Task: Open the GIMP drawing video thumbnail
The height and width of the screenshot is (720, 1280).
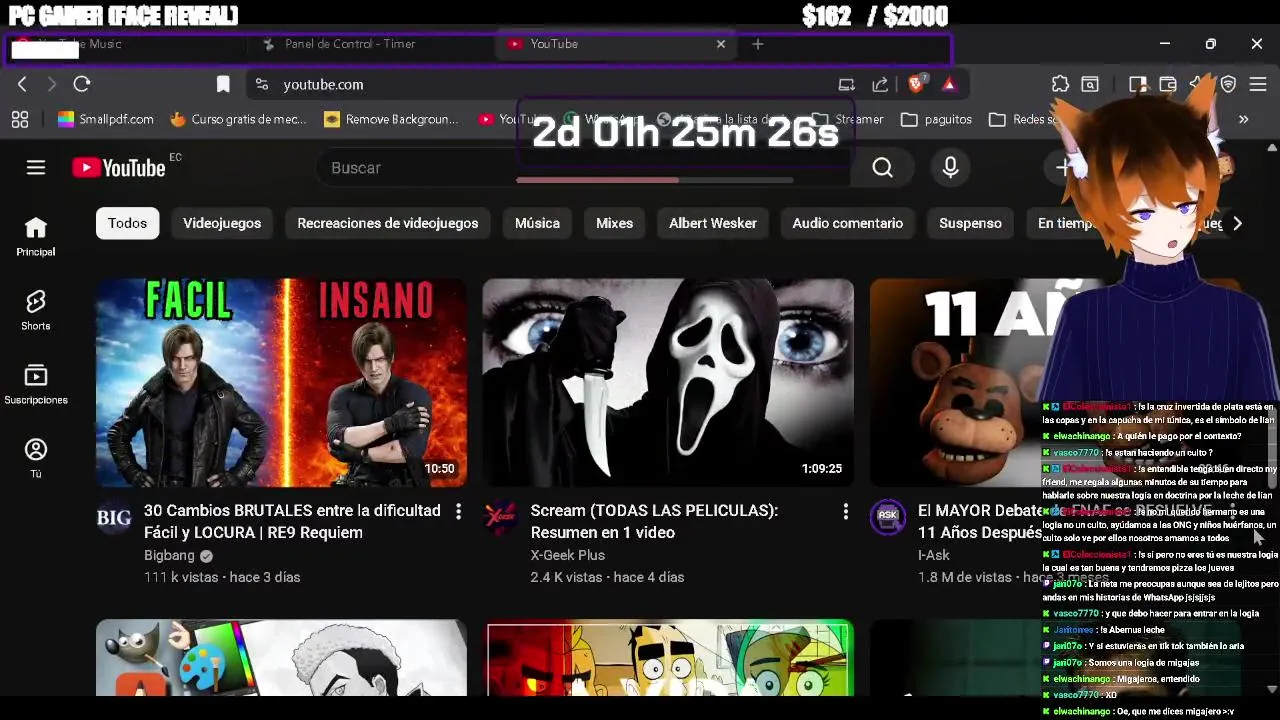Action: [x=281, y=658]
